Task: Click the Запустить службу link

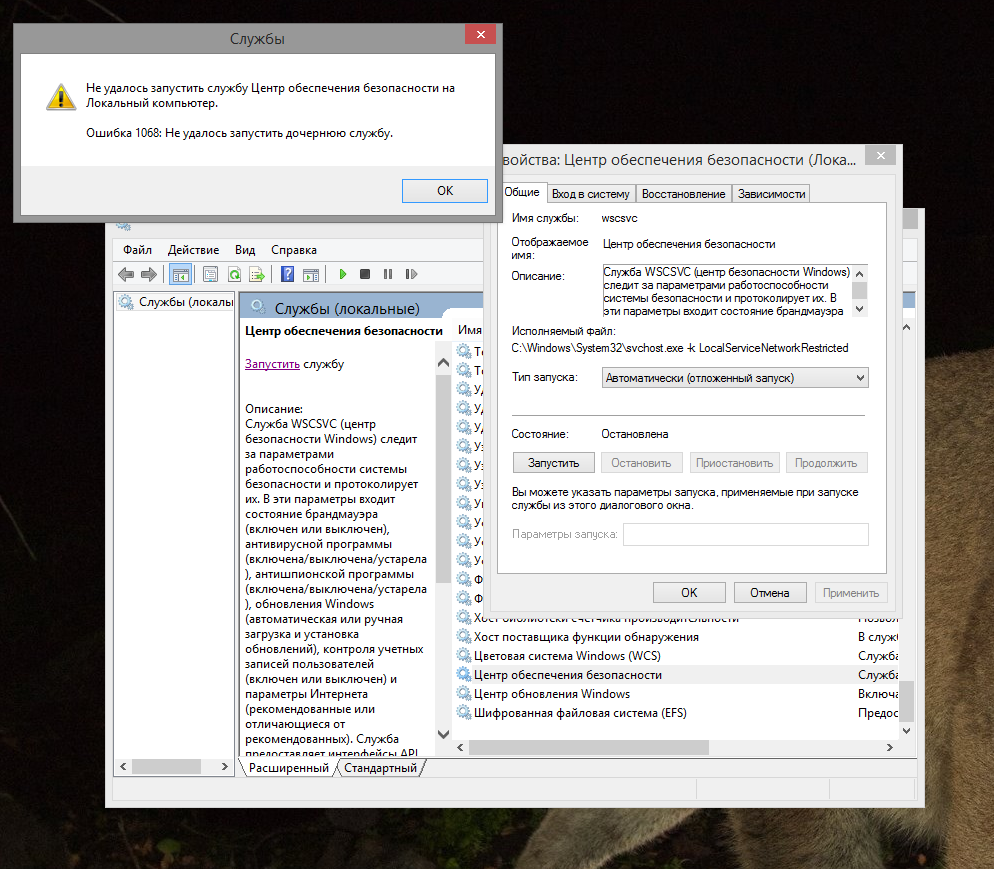Action: click(272, 365)
